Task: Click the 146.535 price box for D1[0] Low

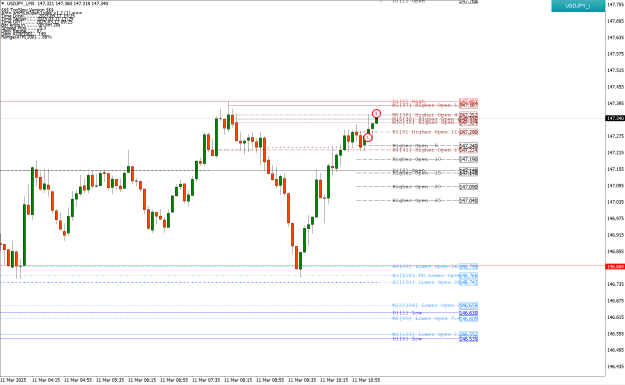Action: click(x=468, y=339)
